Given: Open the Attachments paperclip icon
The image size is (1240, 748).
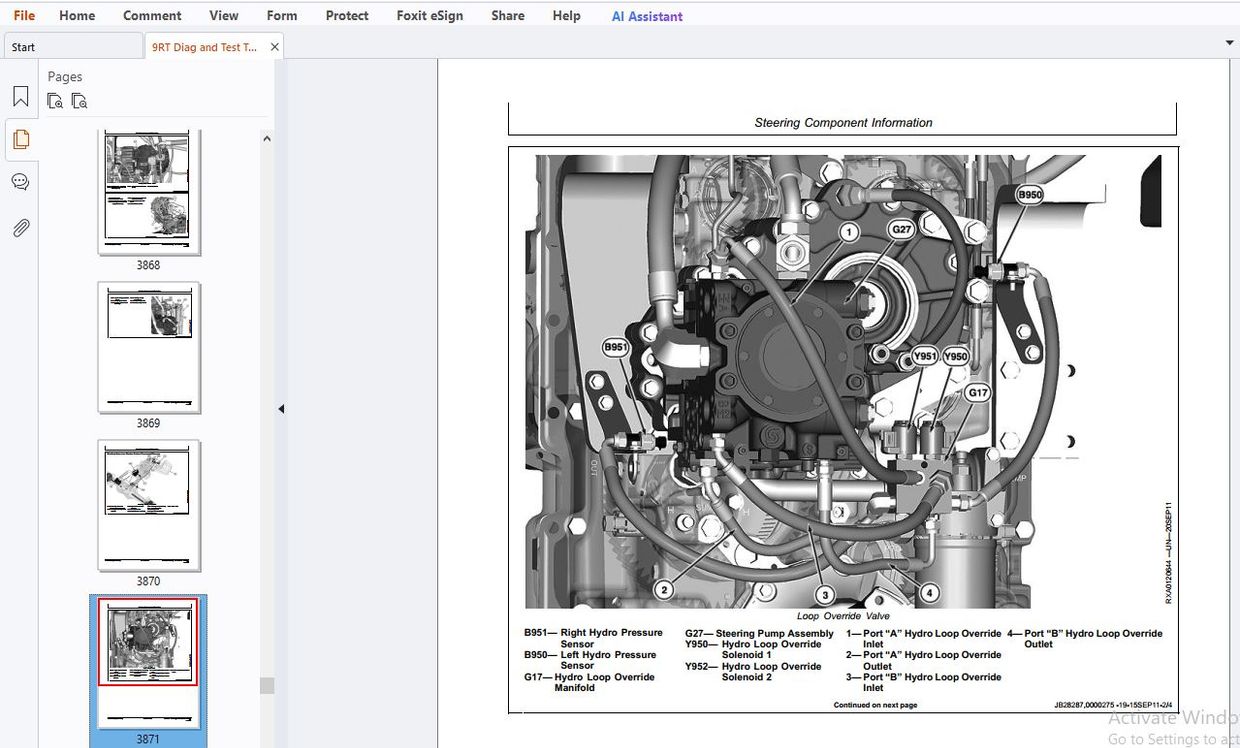Looking at the screenshot, I should coord(20,228).
